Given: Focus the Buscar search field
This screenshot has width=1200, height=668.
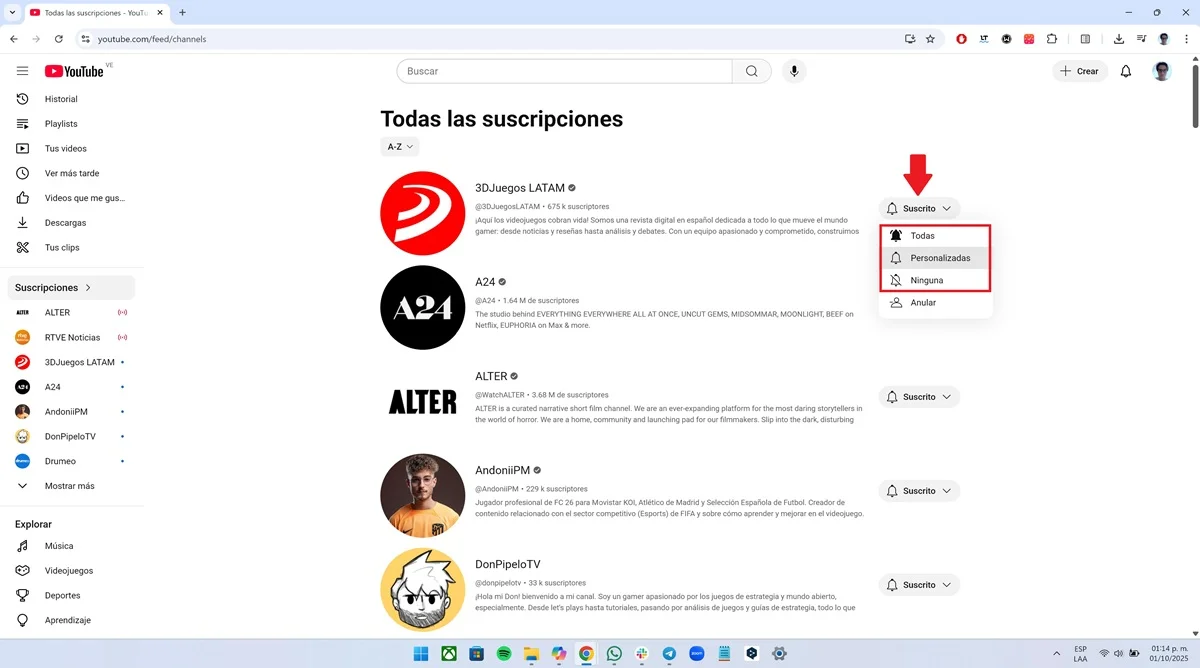Looking at the screenshot, I should [565, 71].
